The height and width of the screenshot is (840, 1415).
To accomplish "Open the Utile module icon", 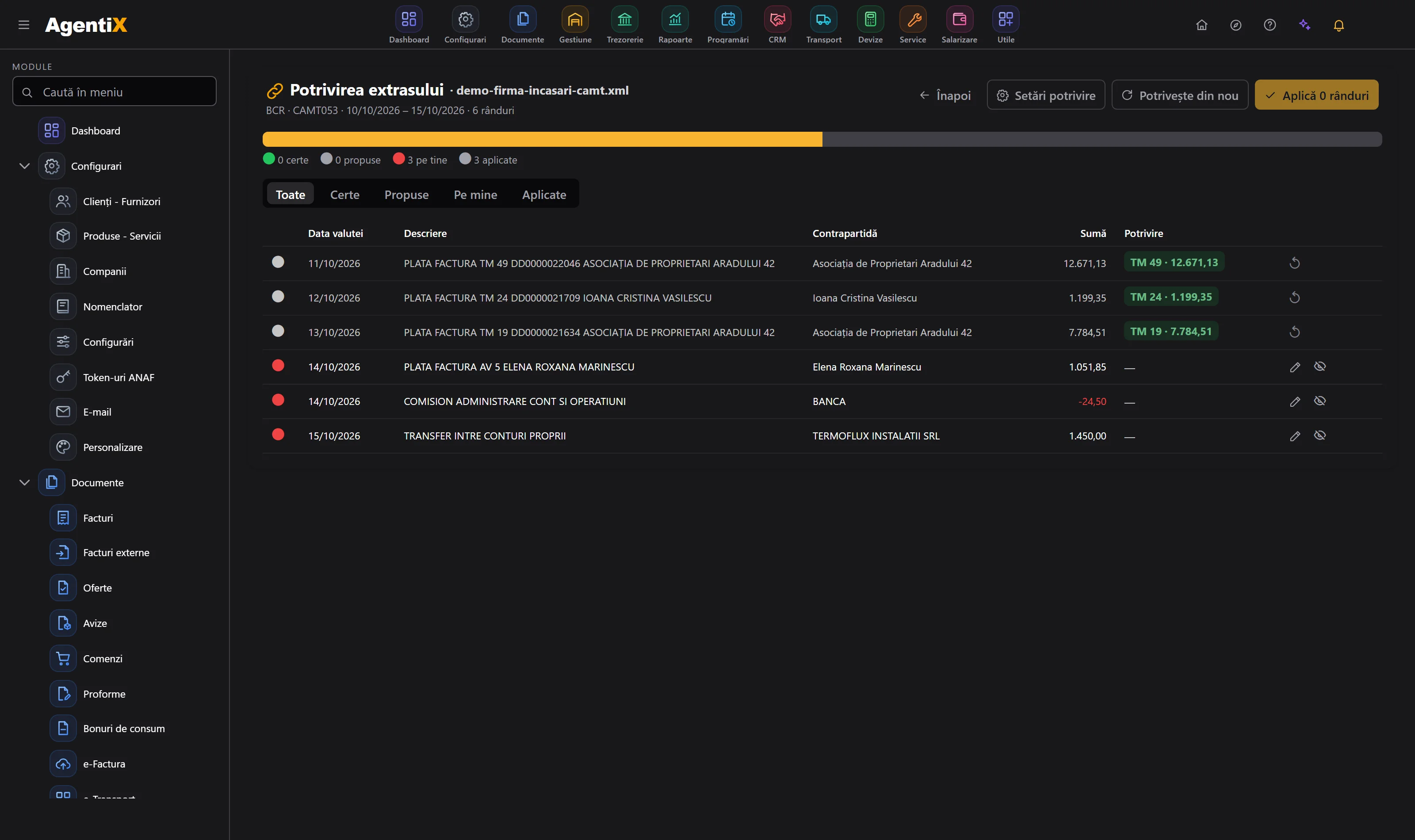I will pyautogui.click(x=1005, y=20).
